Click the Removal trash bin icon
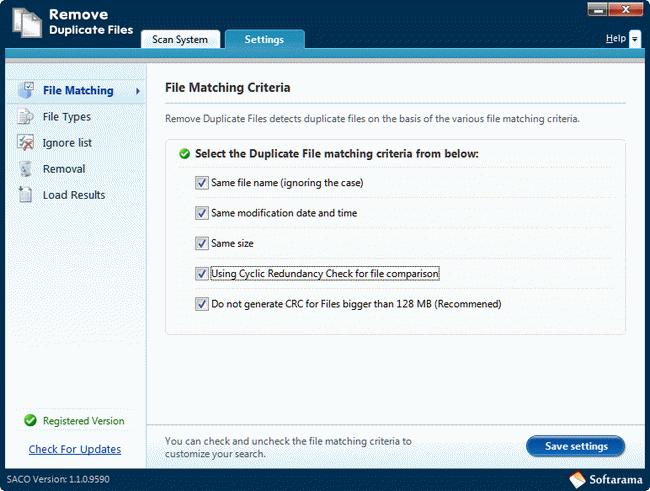 click(25, 169)
